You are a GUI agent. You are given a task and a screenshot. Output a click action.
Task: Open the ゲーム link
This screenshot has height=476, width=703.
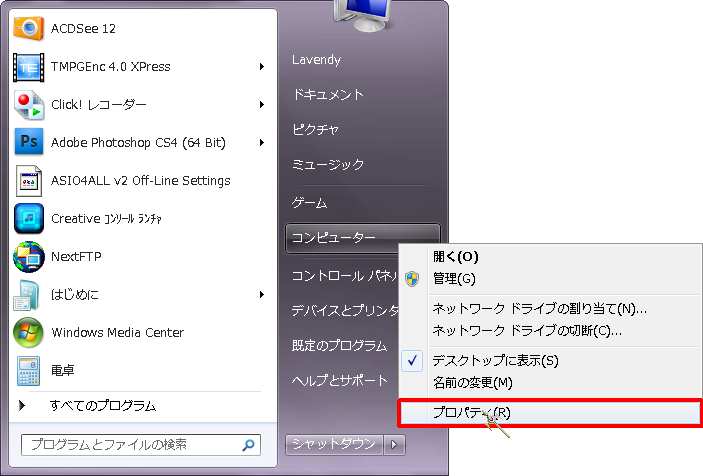(x=309, y=203)
